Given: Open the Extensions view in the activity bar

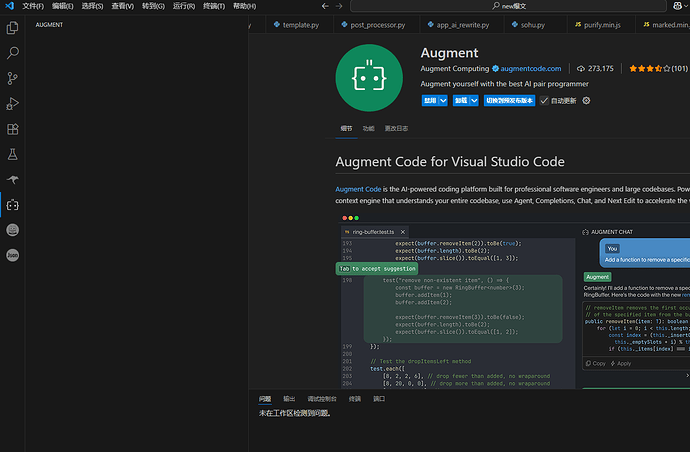Looking at the screenshot, I should tap(12, 129).
